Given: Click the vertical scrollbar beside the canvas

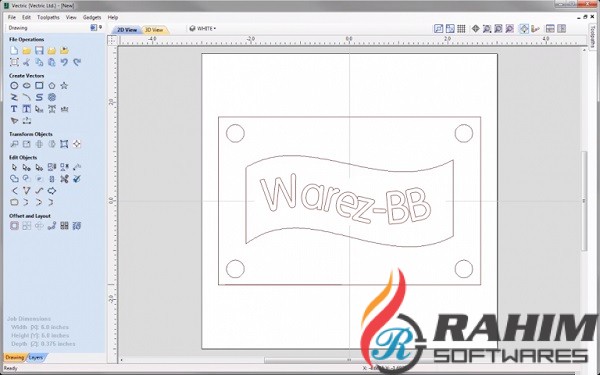Looking at the screenshot, I should [x=584, y=201].
